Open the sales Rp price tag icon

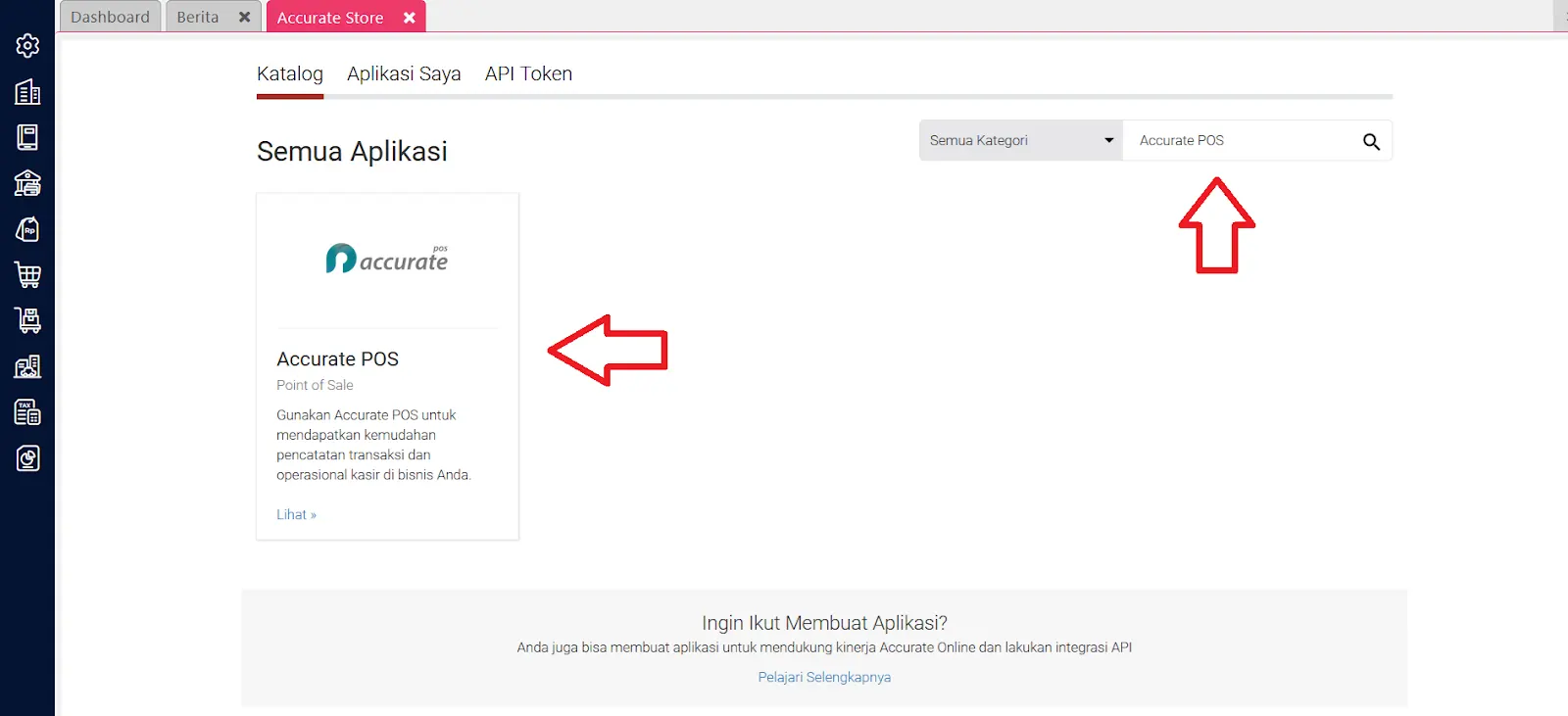[27, 229]
